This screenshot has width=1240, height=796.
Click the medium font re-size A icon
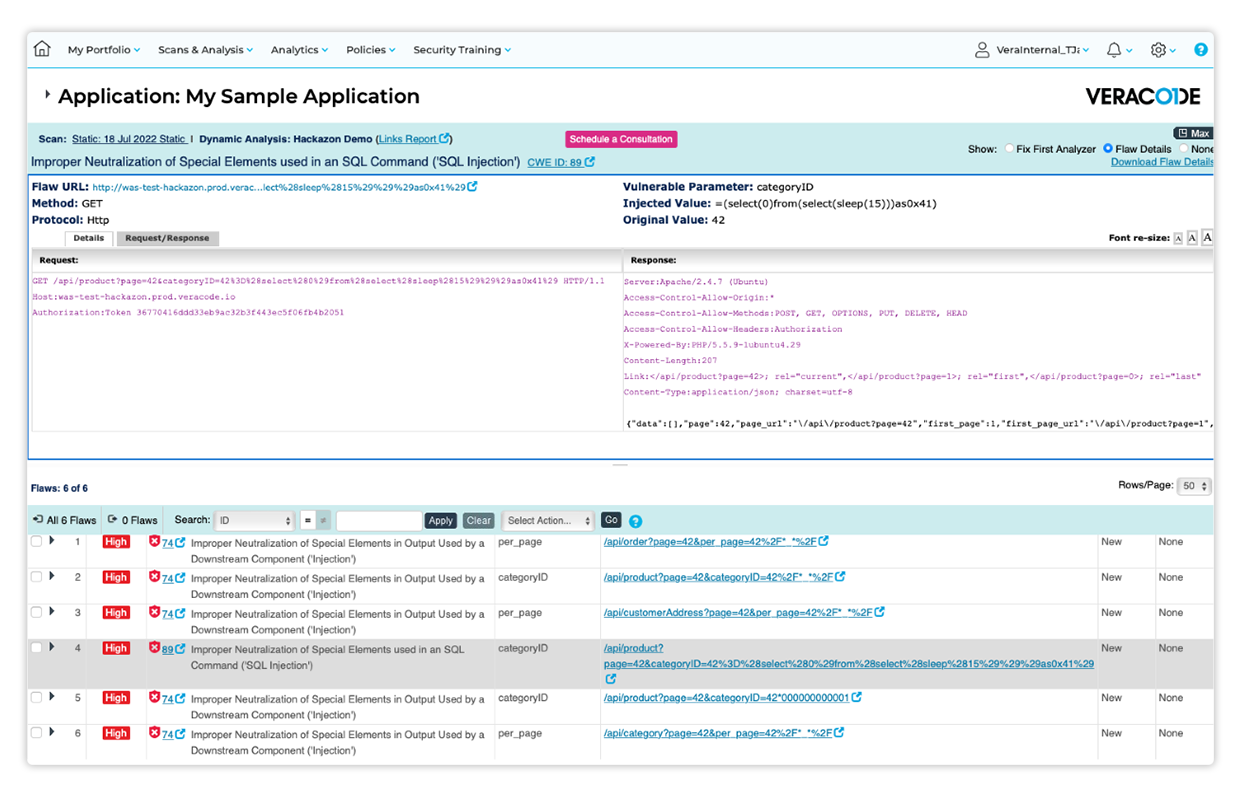click(x=1192, y=238)
